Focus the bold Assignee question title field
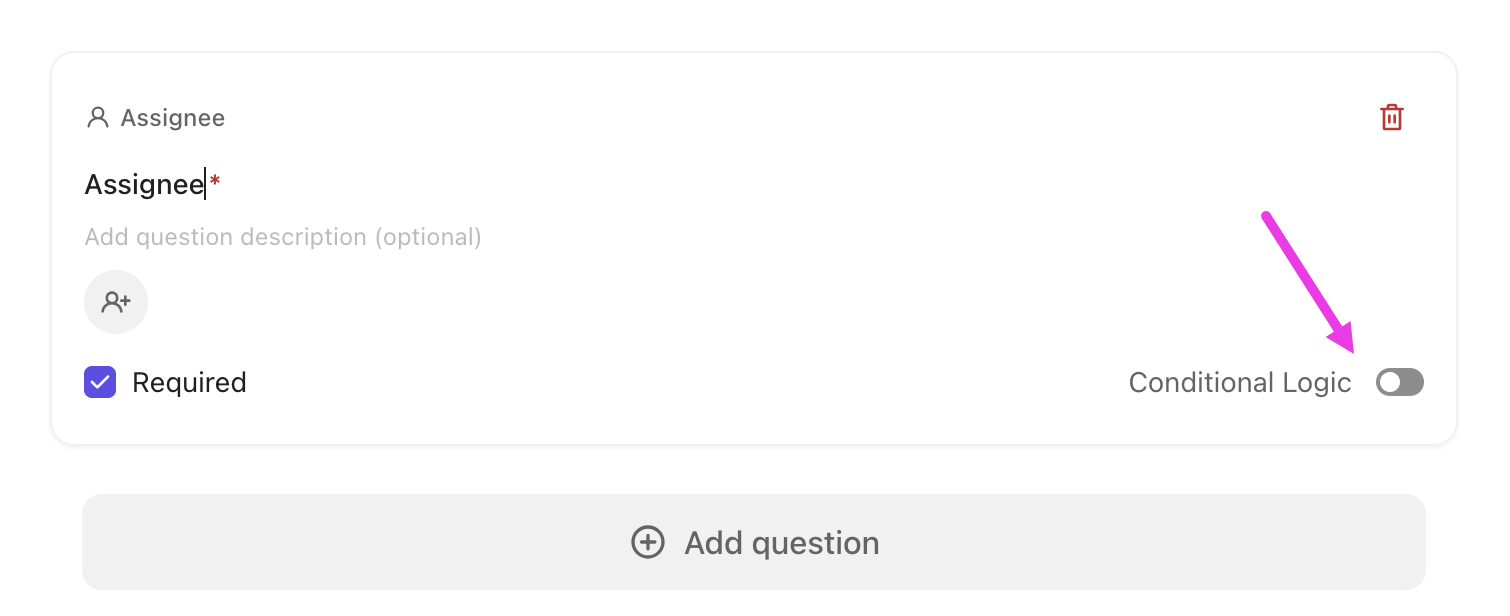Viewport: 1510px width, 616px height. (144, 184)
